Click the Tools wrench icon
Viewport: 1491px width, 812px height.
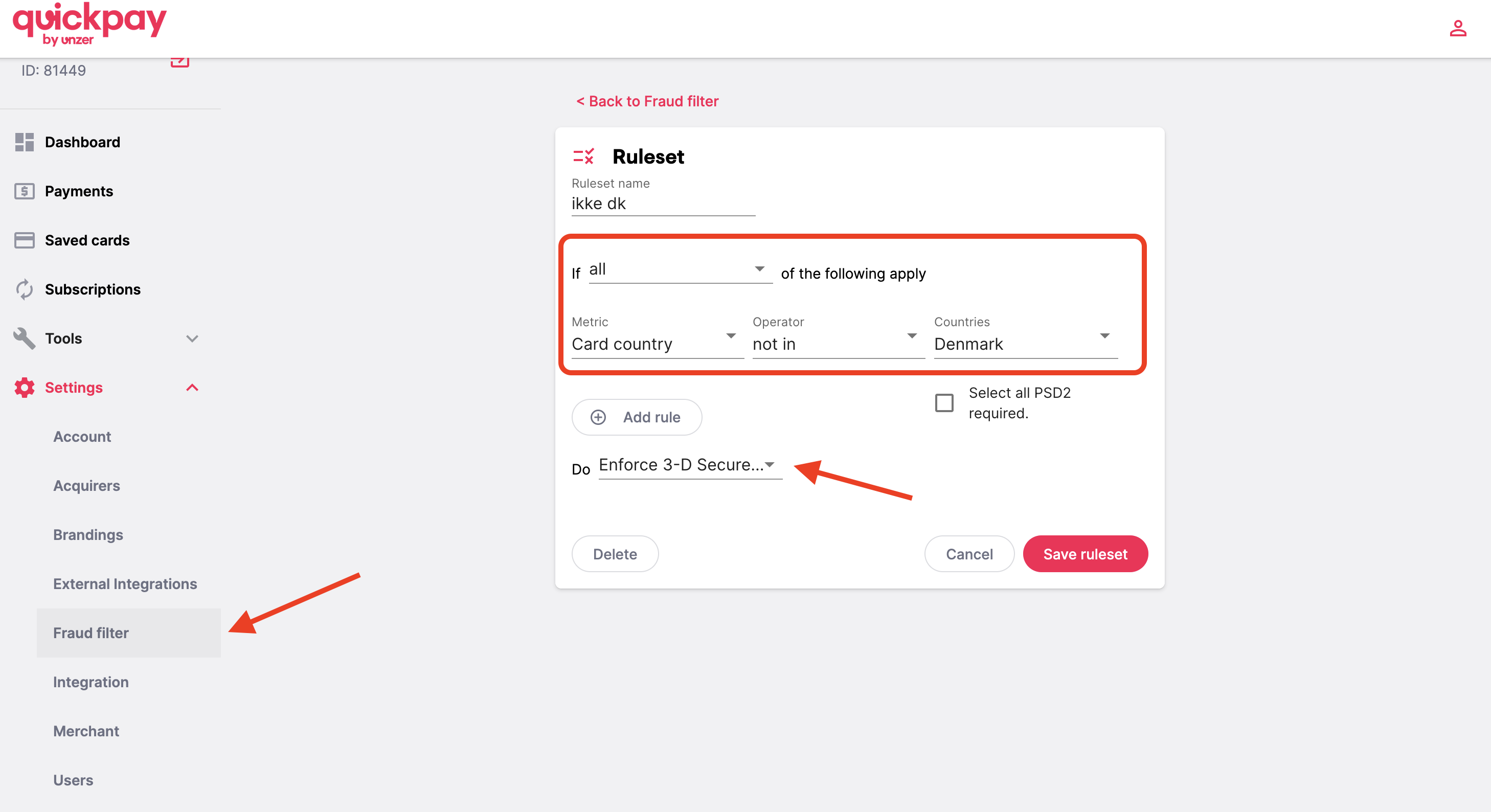tap(25, 339)
